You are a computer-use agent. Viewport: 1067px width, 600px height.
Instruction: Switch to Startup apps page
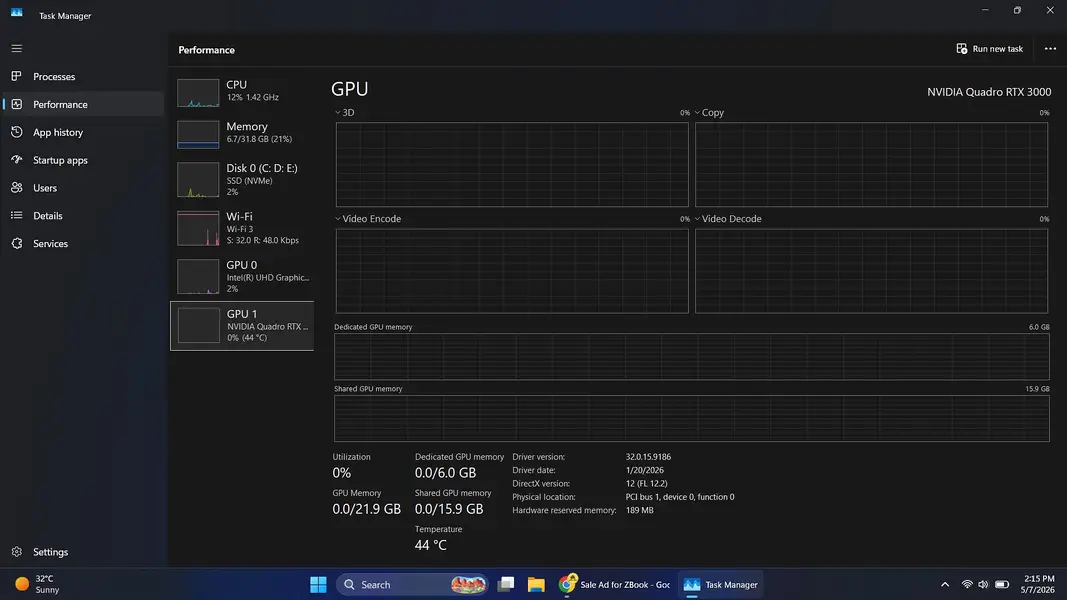click(x=83, y=160)
